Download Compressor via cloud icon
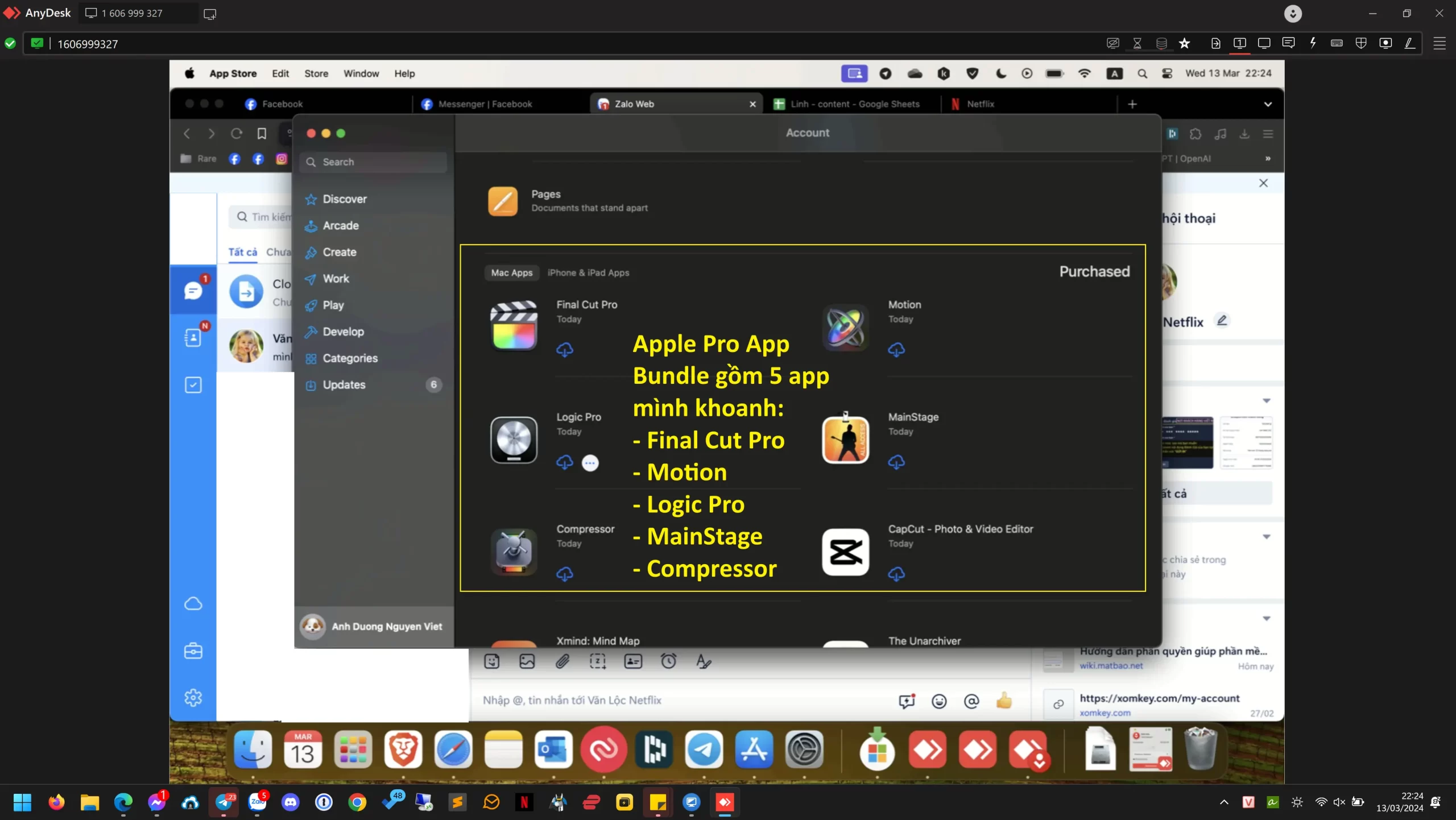Screen dimensions: 1456x820 [564, 574]
